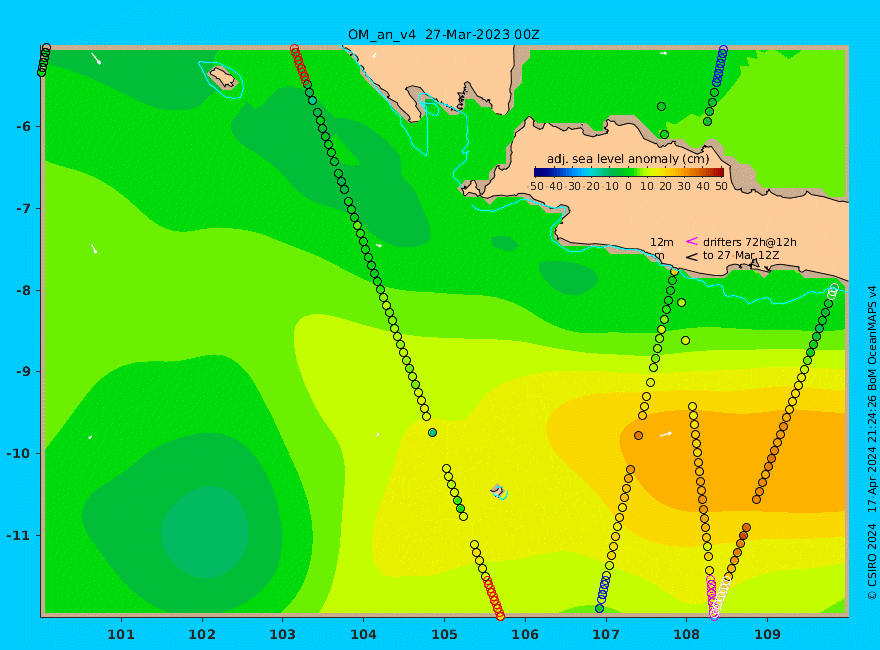Viewport: 880px width, 650px height.
Task: Click the isolated green circle near longitude 107.7, latitude -6.1
Action: click(x=664, y=135)
